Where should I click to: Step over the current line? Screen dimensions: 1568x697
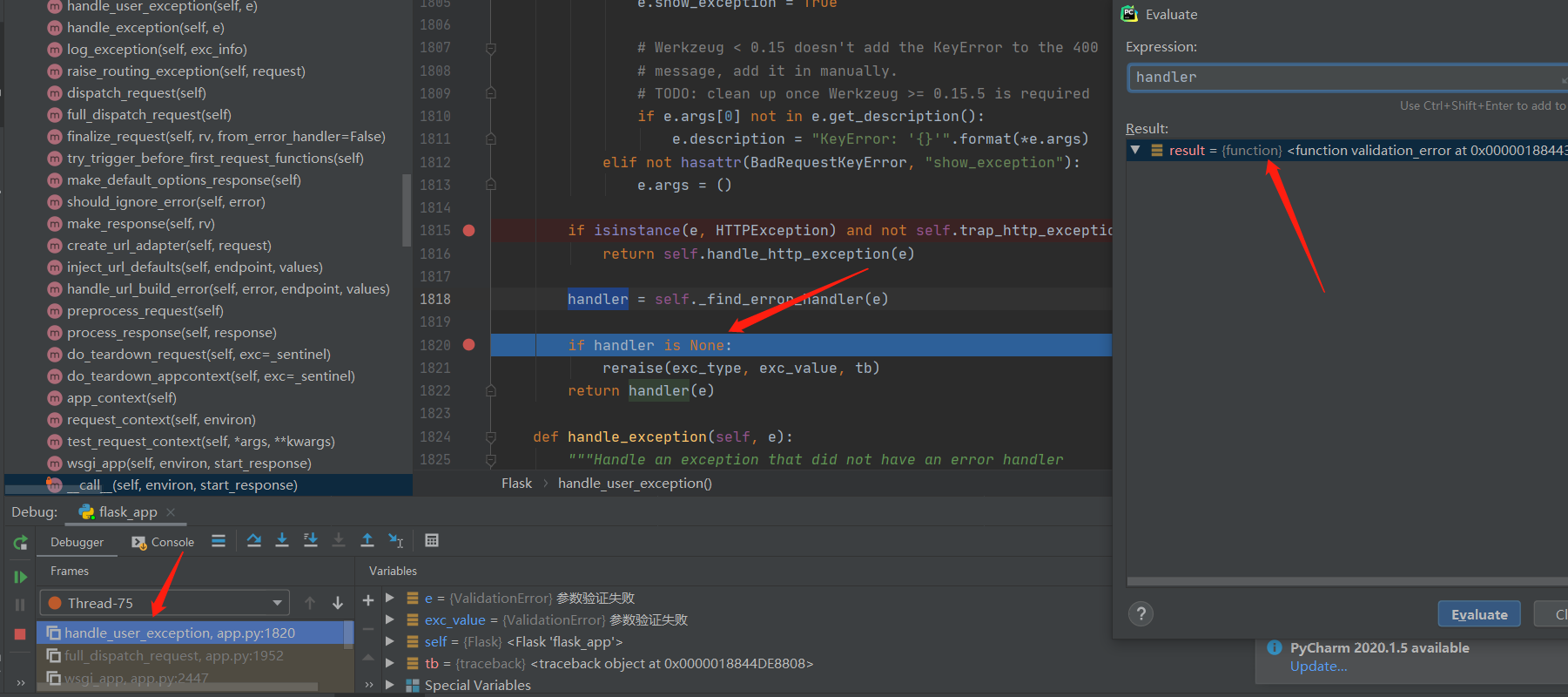coord(253,541)
